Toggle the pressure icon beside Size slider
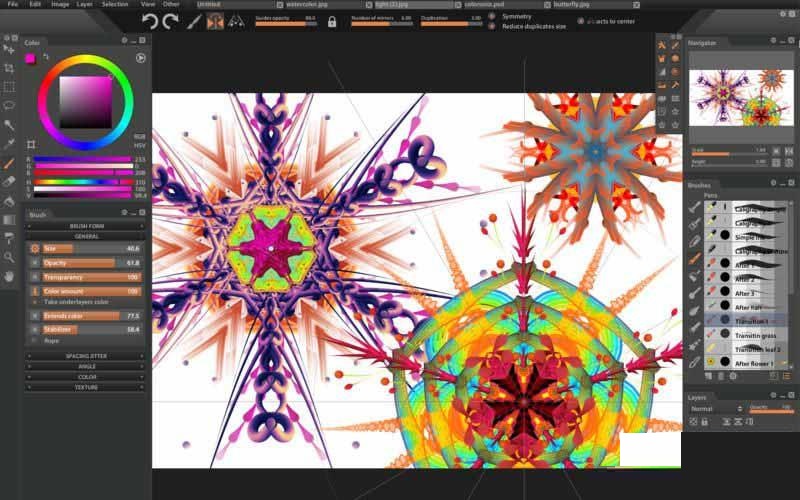Screen dimensions: 800x500 point(35,248)
